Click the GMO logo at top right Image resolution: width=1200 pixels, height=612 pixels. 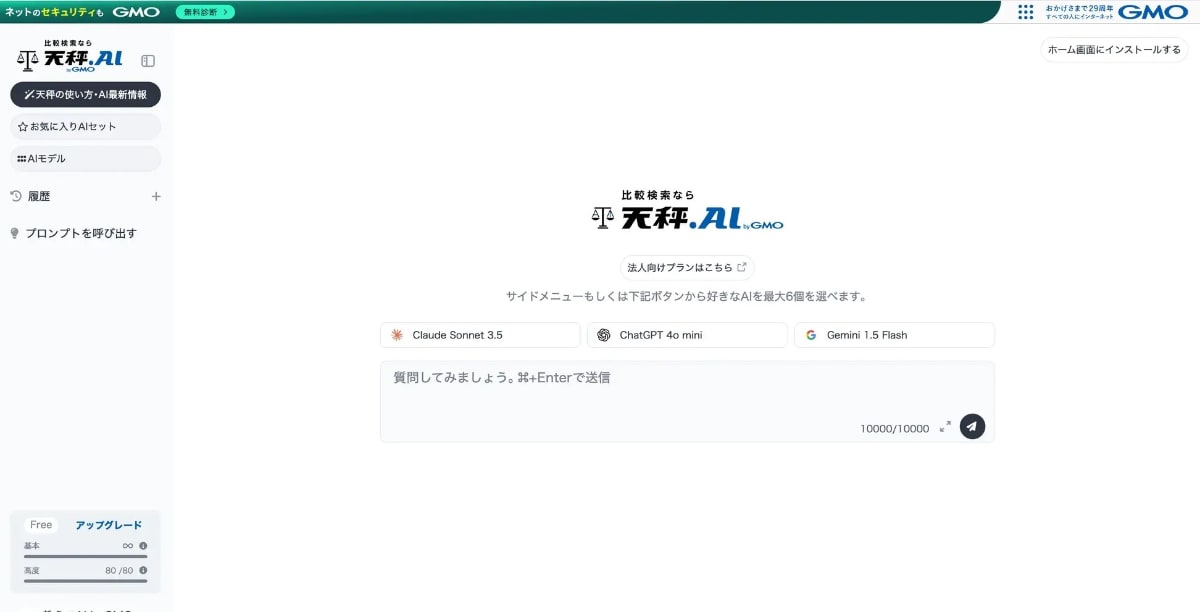coord(1153,12)
